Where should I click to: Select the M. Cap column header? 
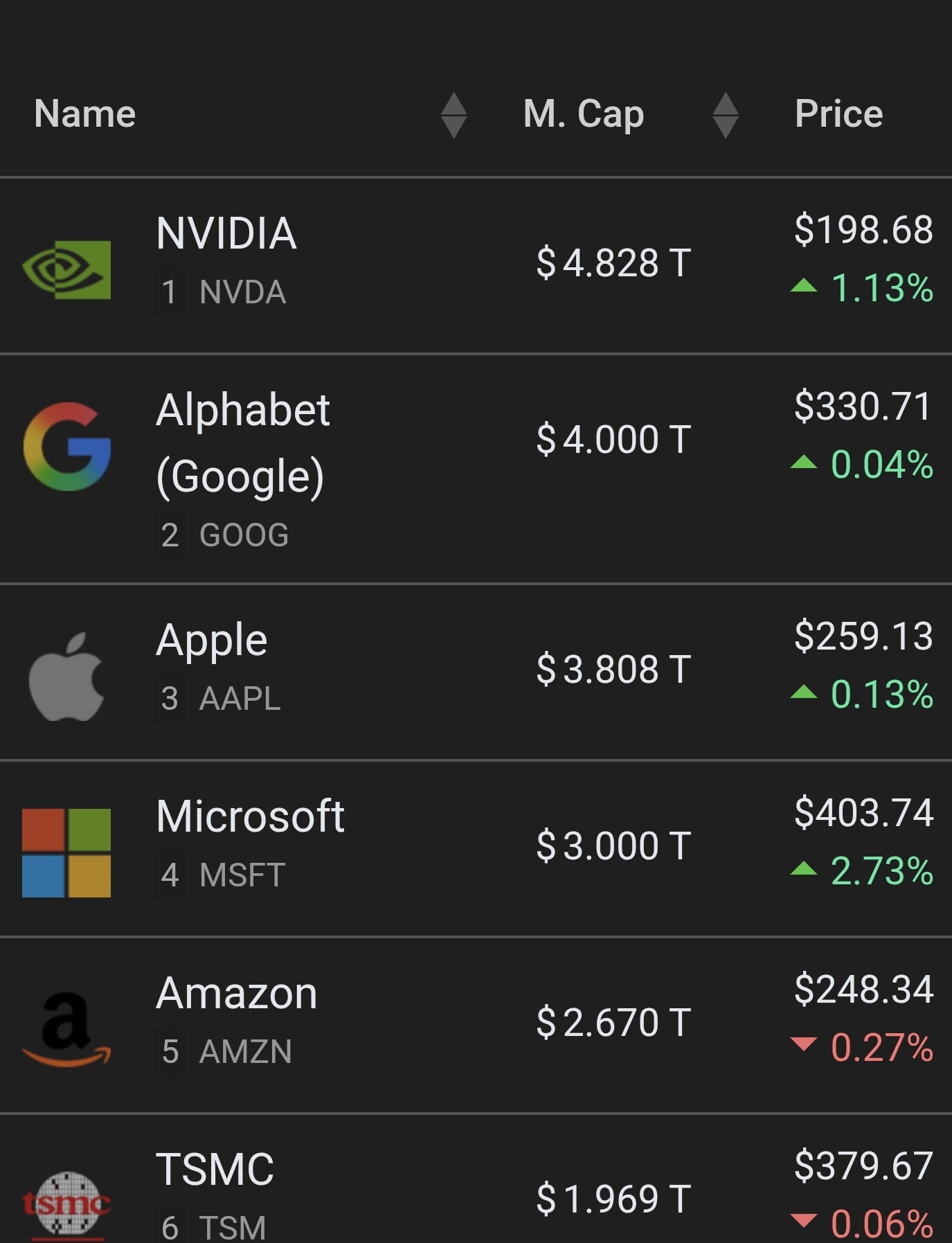point(584,114)
